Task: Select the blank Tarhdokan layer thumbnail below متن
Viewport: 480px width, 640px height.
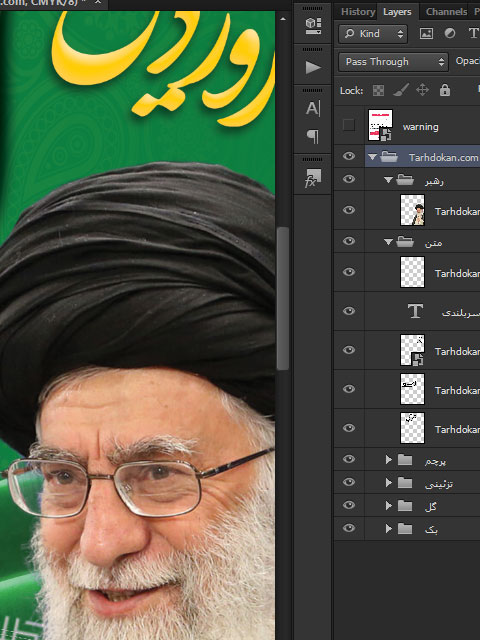Action: click(x=412, y=272)
